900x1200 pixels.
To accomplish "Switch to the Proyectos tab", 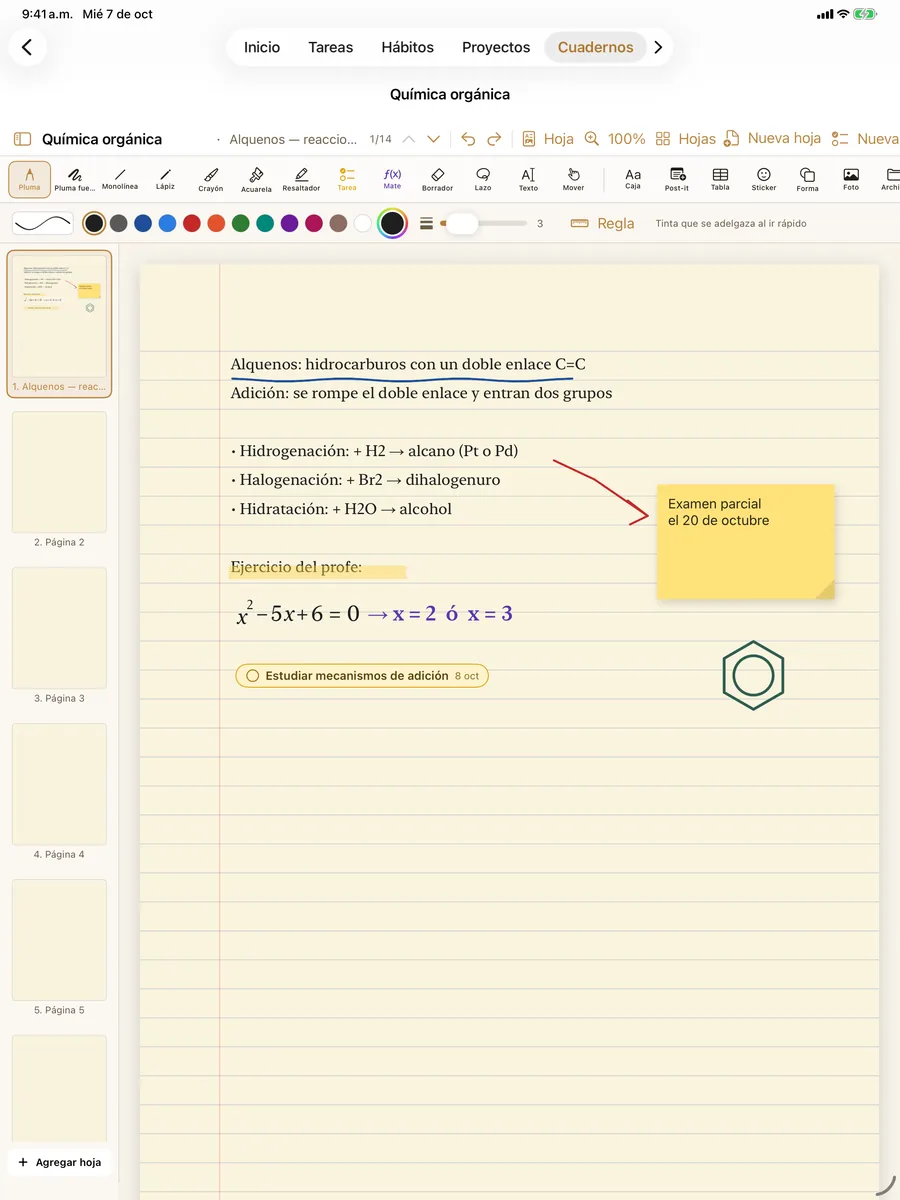I will point(496,47).
